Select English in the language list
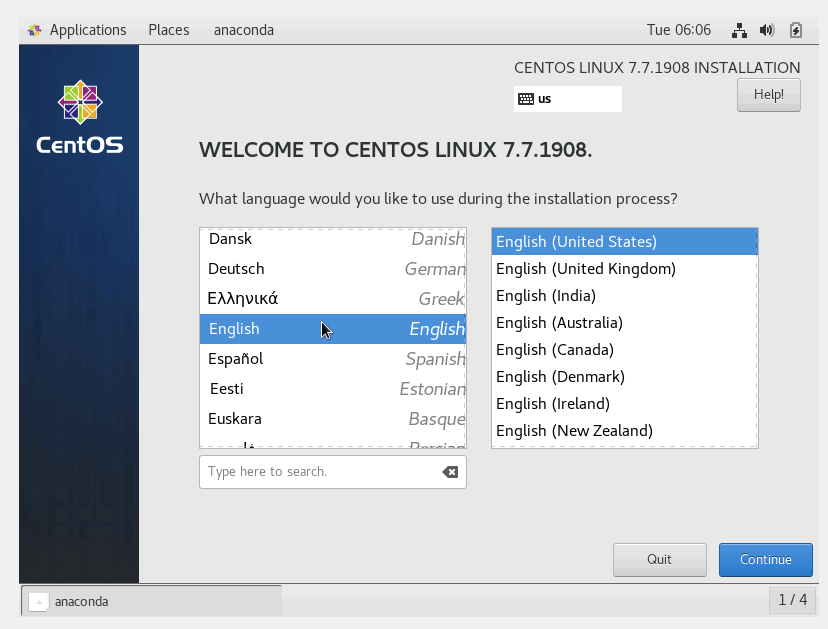The height and width of the screenshot is (629, 828). click(x=333, y=329)
